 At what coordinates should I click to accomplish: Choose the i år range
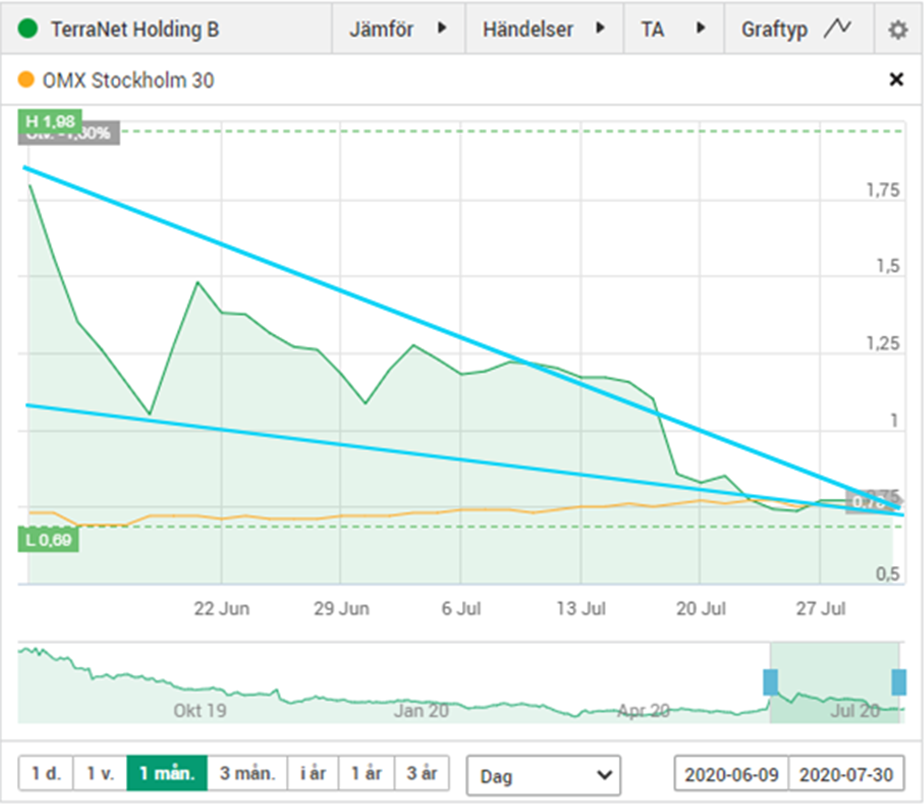pyautogui.click(x=313, y=773)
